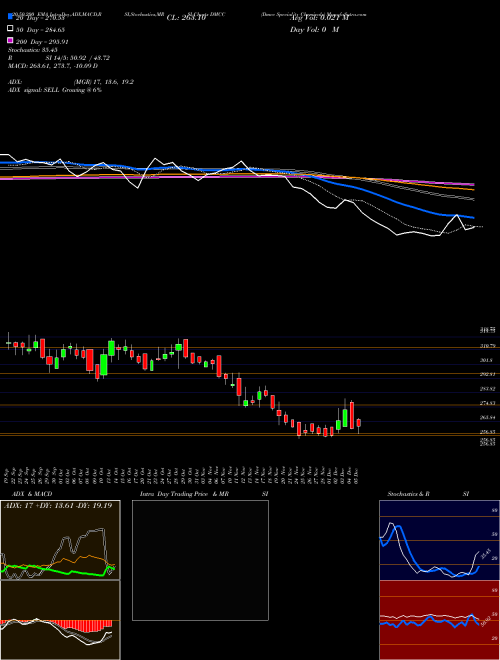This screenshot has width=500, height=660.
Task: Select the '50 Day = 284.65' label
Action: point(40,29)
